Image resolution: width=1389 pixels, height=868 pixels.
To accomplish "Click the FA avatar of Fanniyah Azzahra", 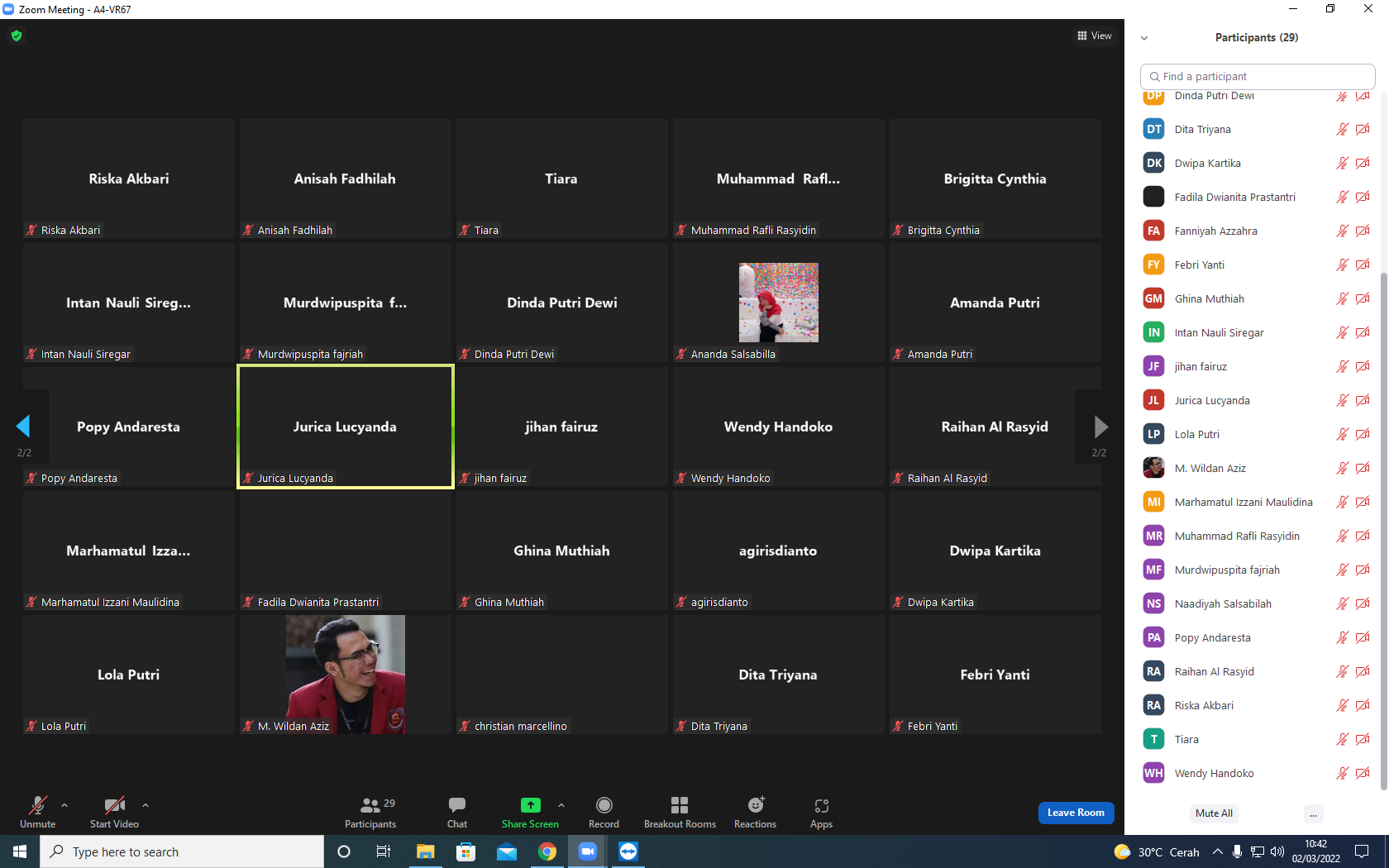I will click(x=1153, y=231).
